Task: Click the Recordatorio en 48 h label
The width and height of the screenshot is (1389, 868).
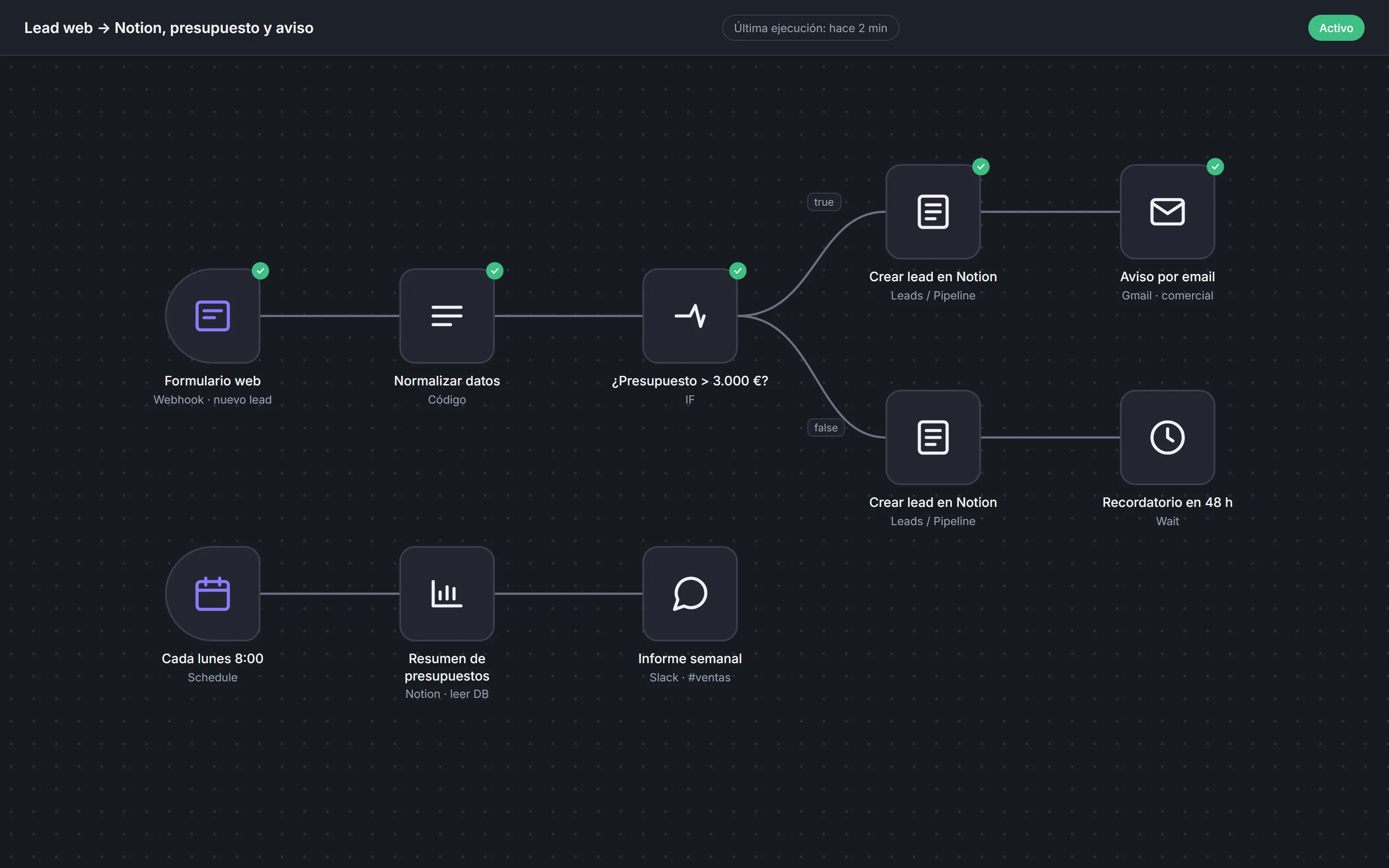Action: tap(1168, 502)
